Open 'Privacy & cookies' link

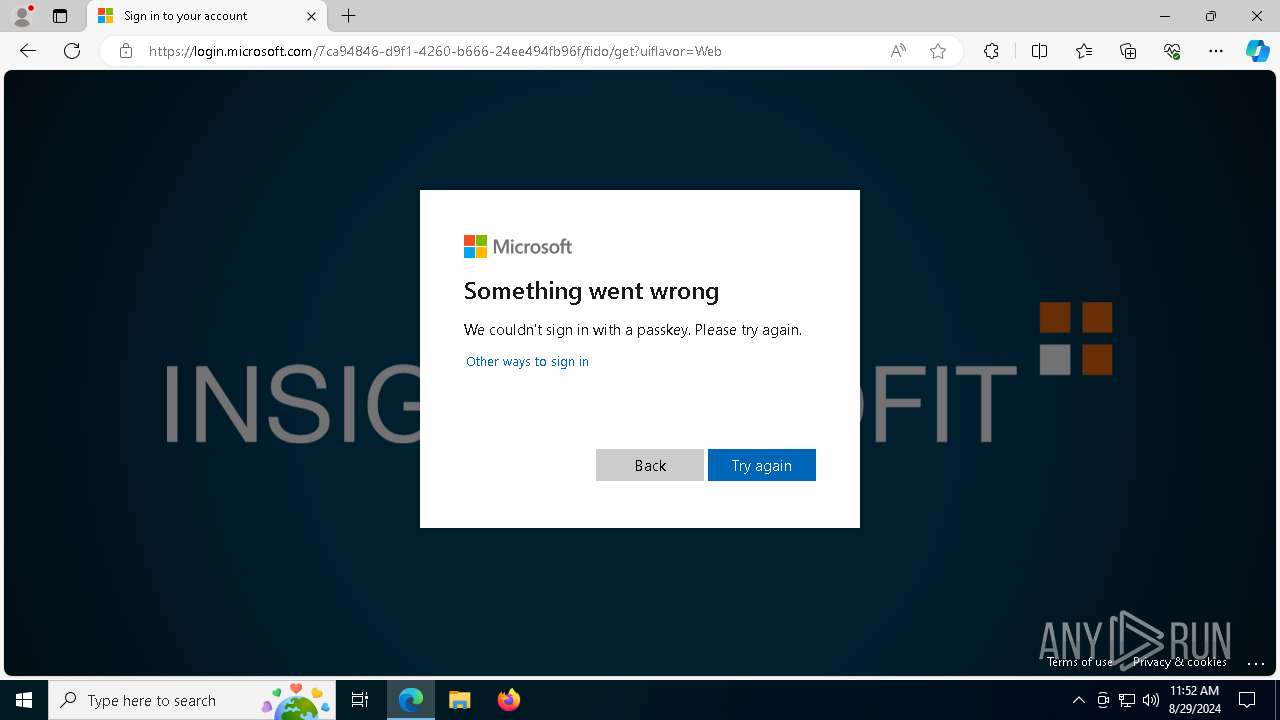point(1180,662)
